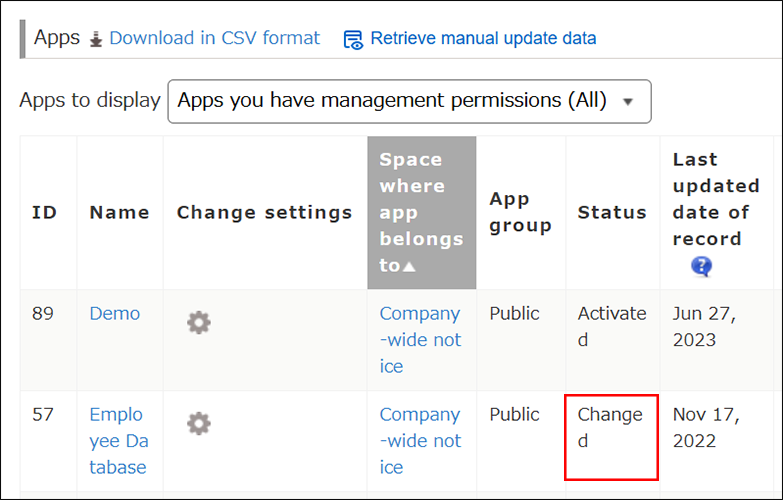Click the Last updated date of record header
This screenshot has height=500, width=783.
[x=715, y=199]
